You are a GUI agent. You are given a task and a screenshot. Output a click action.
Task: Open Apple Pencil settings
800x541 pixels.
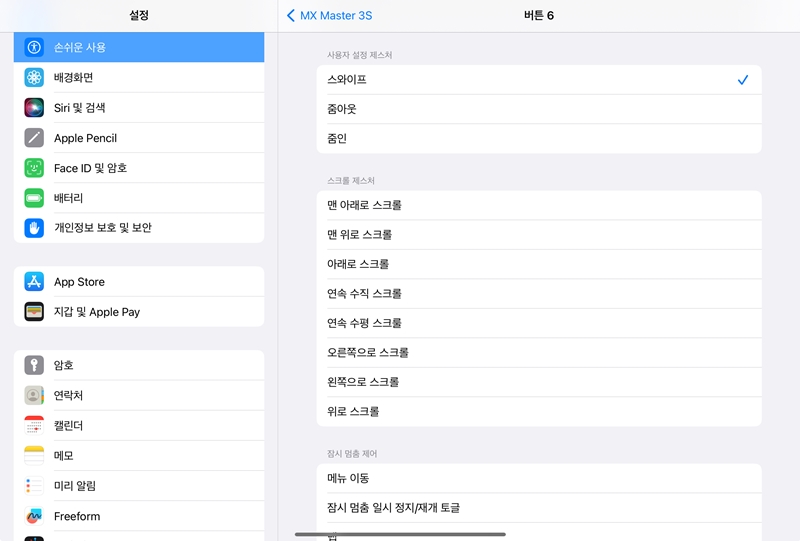tap(139, 138)
